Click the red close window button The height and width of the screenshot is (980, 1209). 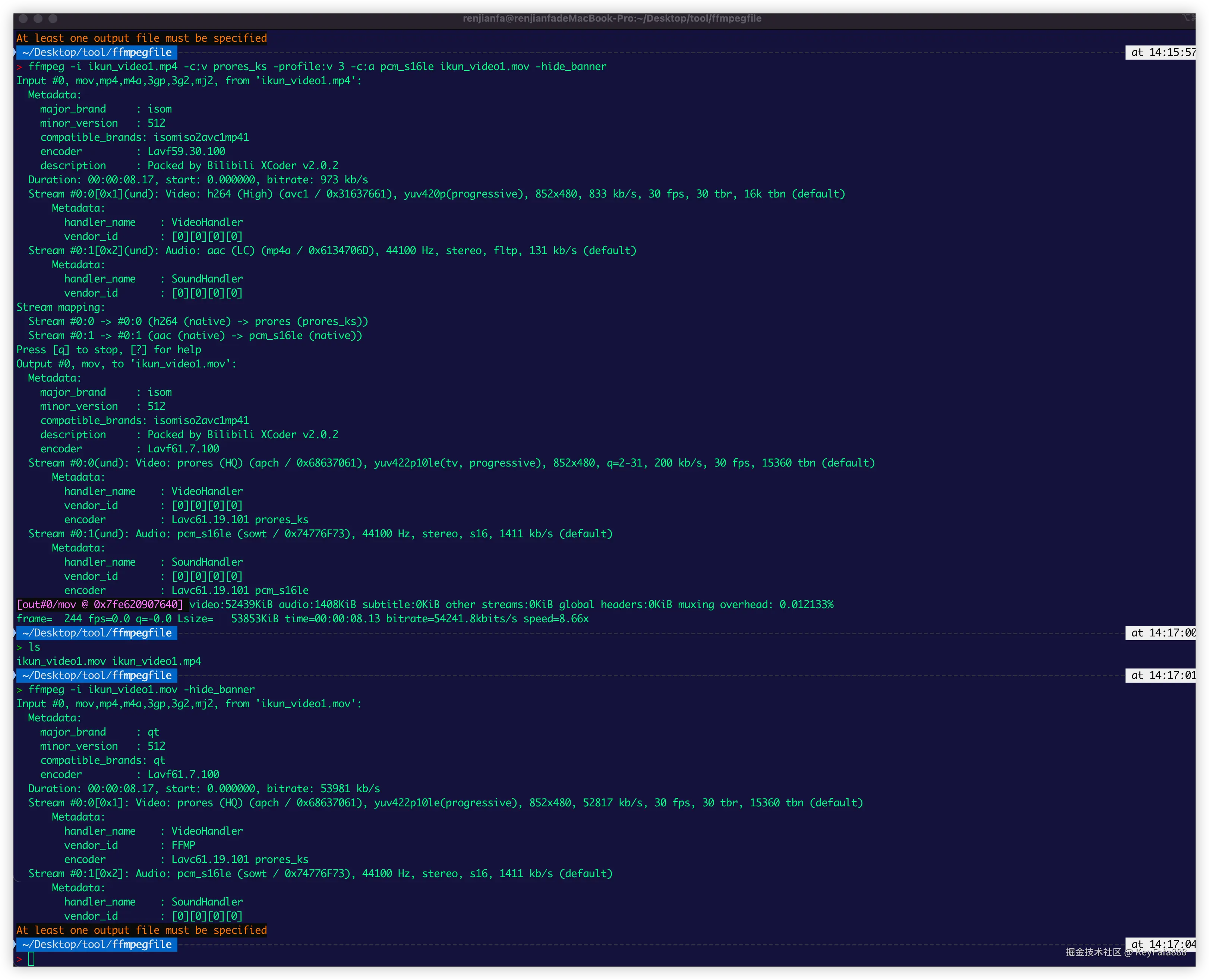23,19
